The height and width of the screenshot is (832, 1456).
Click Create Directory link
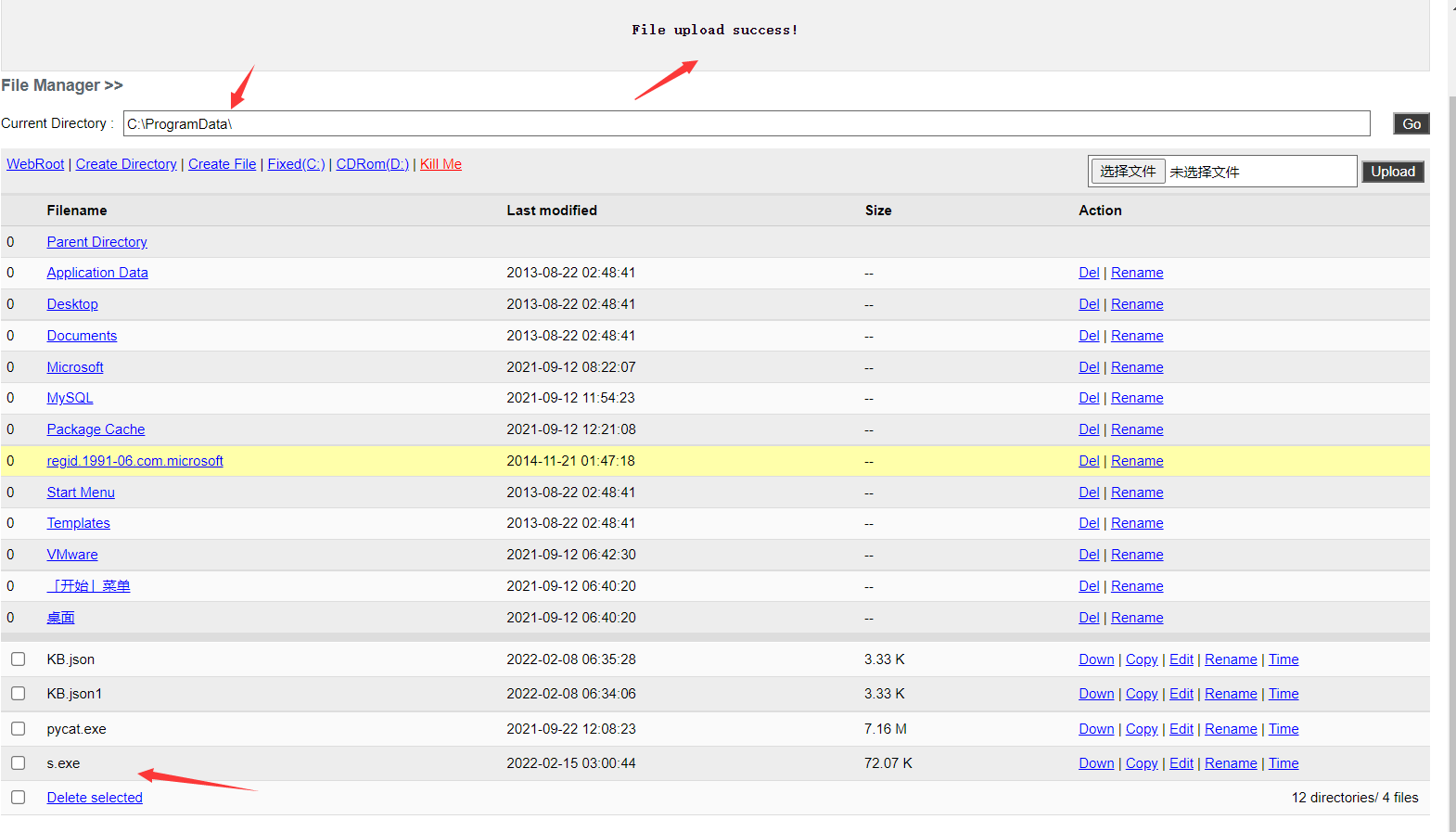pos(126,164)
